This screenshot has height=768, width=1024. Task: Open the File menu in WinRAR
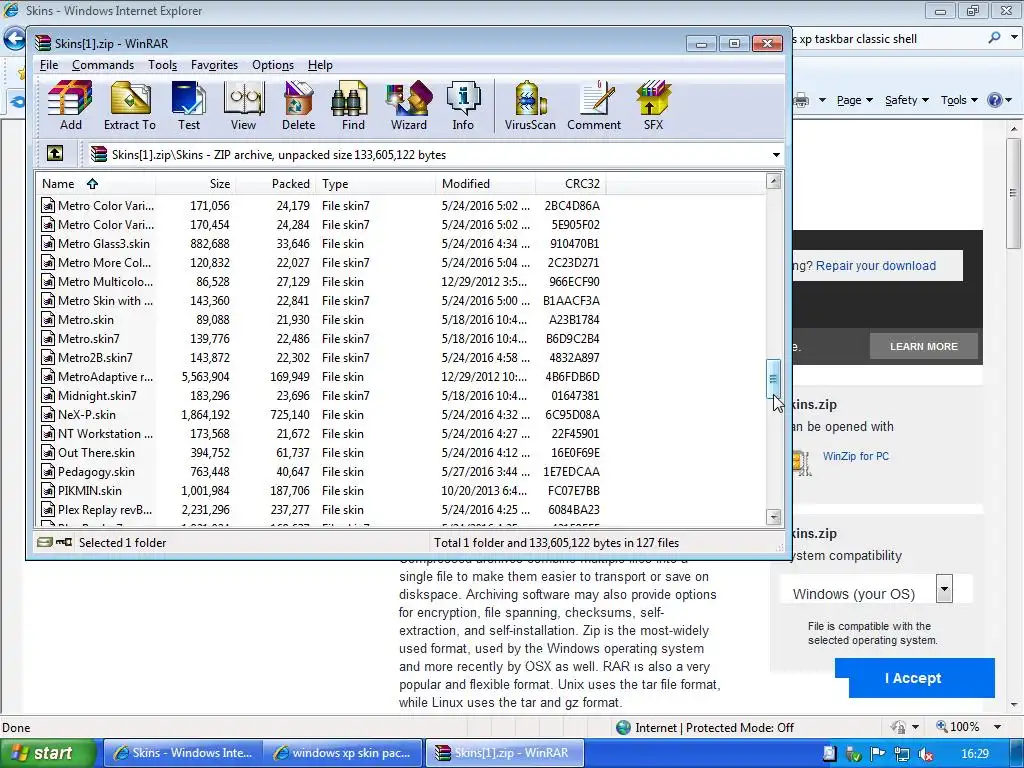[x=49, y=65]
